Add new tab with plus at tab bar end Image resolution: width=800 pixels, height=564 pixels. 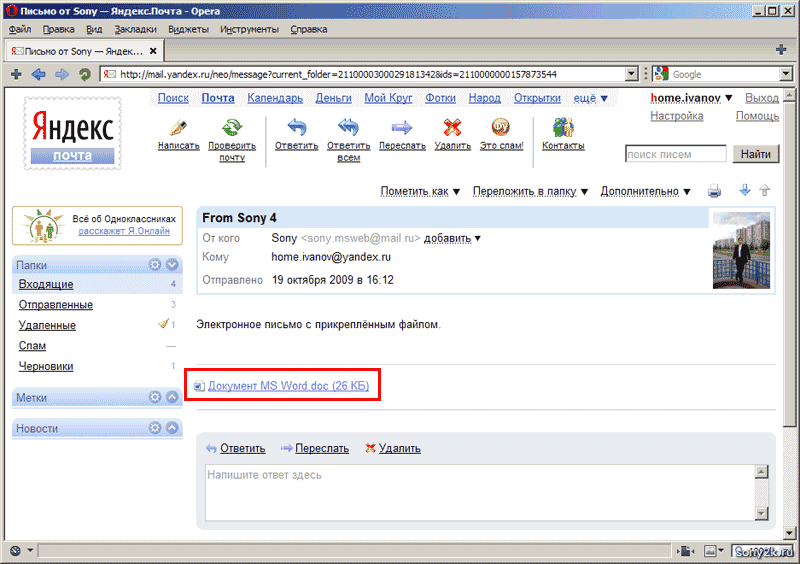point(781,50)
